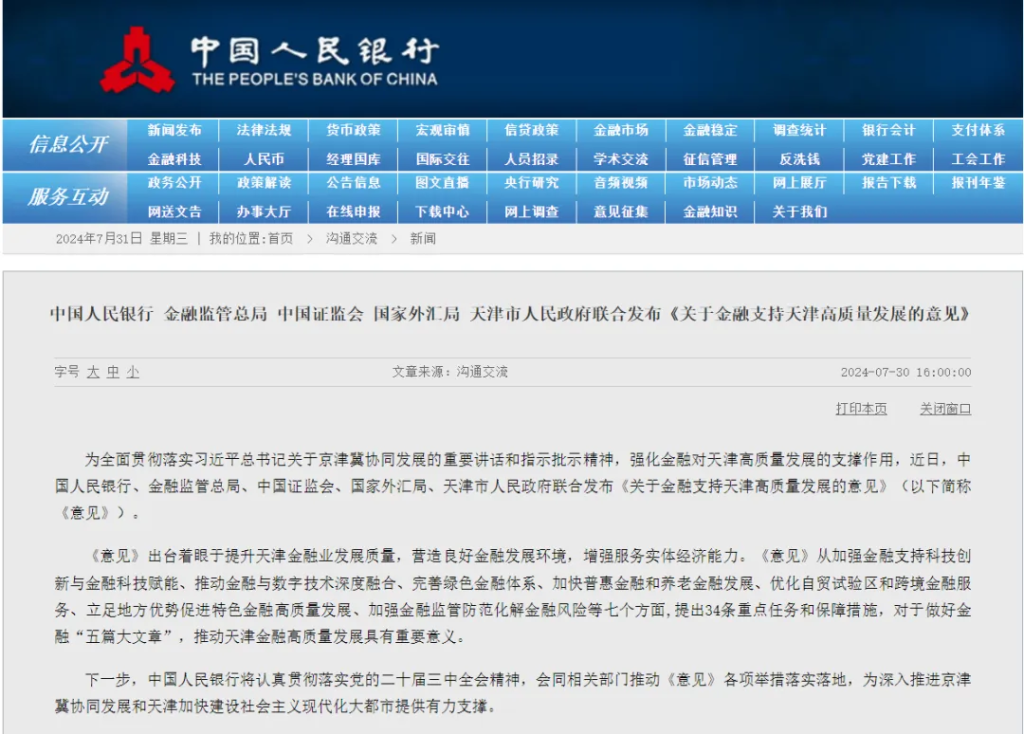This screenshot has height=734, width=1024.
Task: Go to 央行研究
Action: pyautogui.click(x=532, y=183)
